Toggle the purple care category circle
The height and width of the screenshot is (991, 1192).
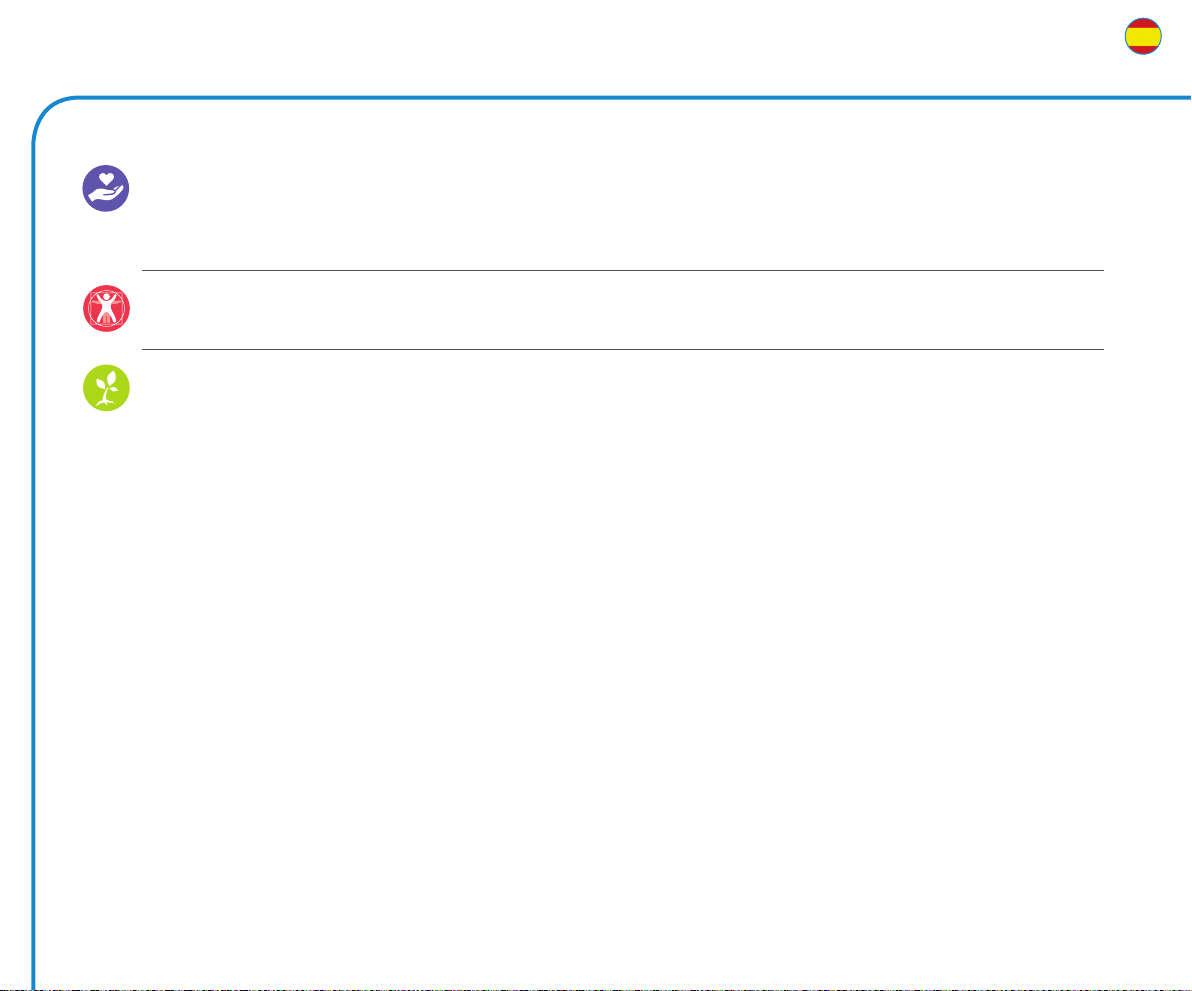(x=106, y=188)
